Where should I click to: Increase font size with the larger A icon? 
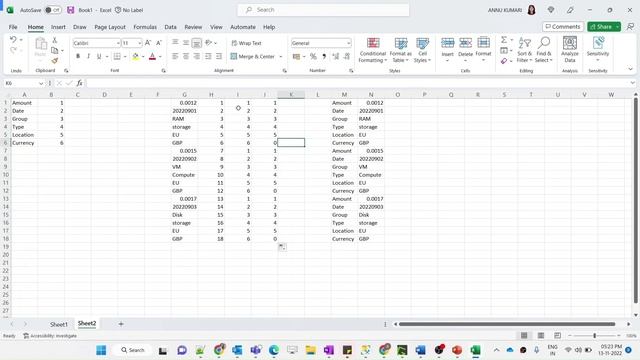148,43
